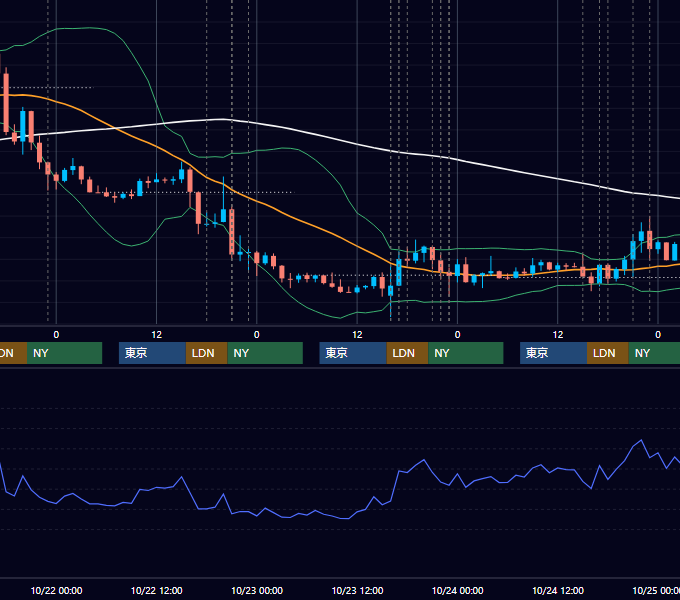Click the 10/24 00:00 date label

(458, 590)
